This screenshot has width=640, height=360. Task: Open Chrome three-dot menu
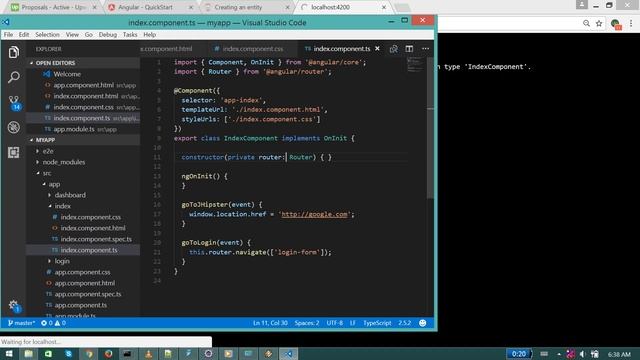(631, 23)
